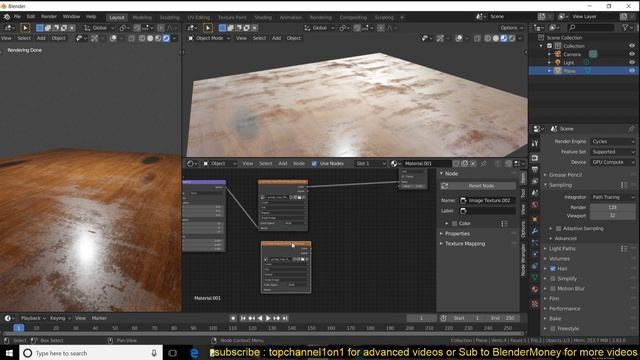Switch to the Shading workspace tab
The width and height of the screenshot is (640, 360).
point(263,18)
